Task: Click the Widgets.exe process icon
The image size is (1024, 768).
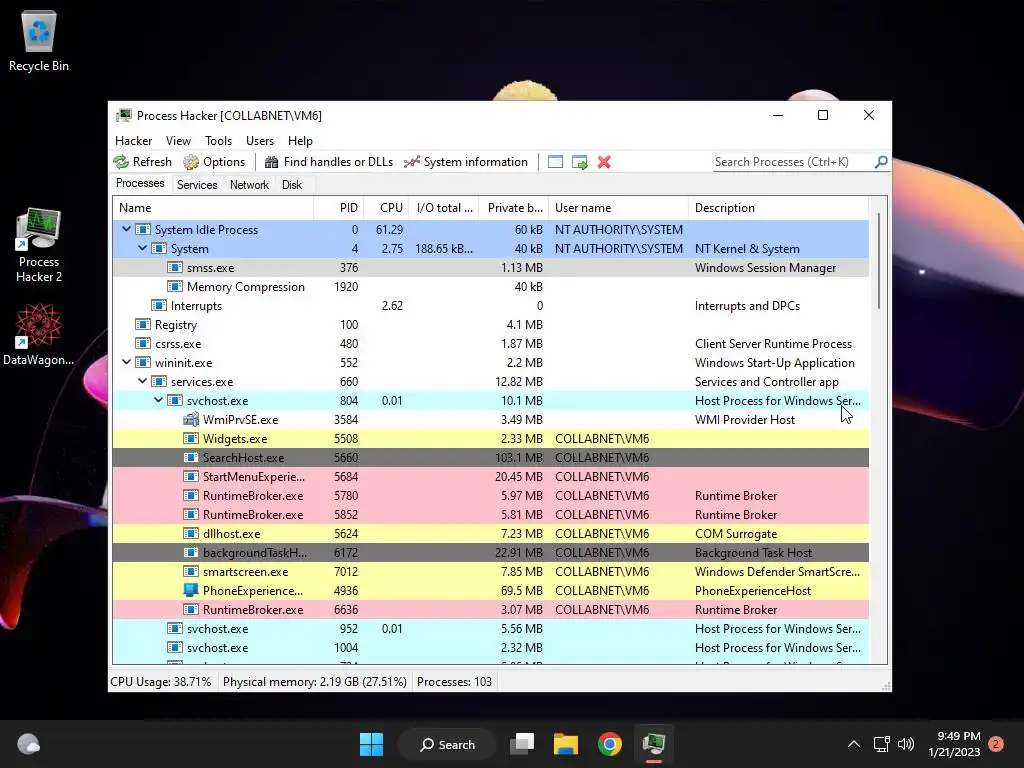Action: pyautogui.click(x=191, y=439)
